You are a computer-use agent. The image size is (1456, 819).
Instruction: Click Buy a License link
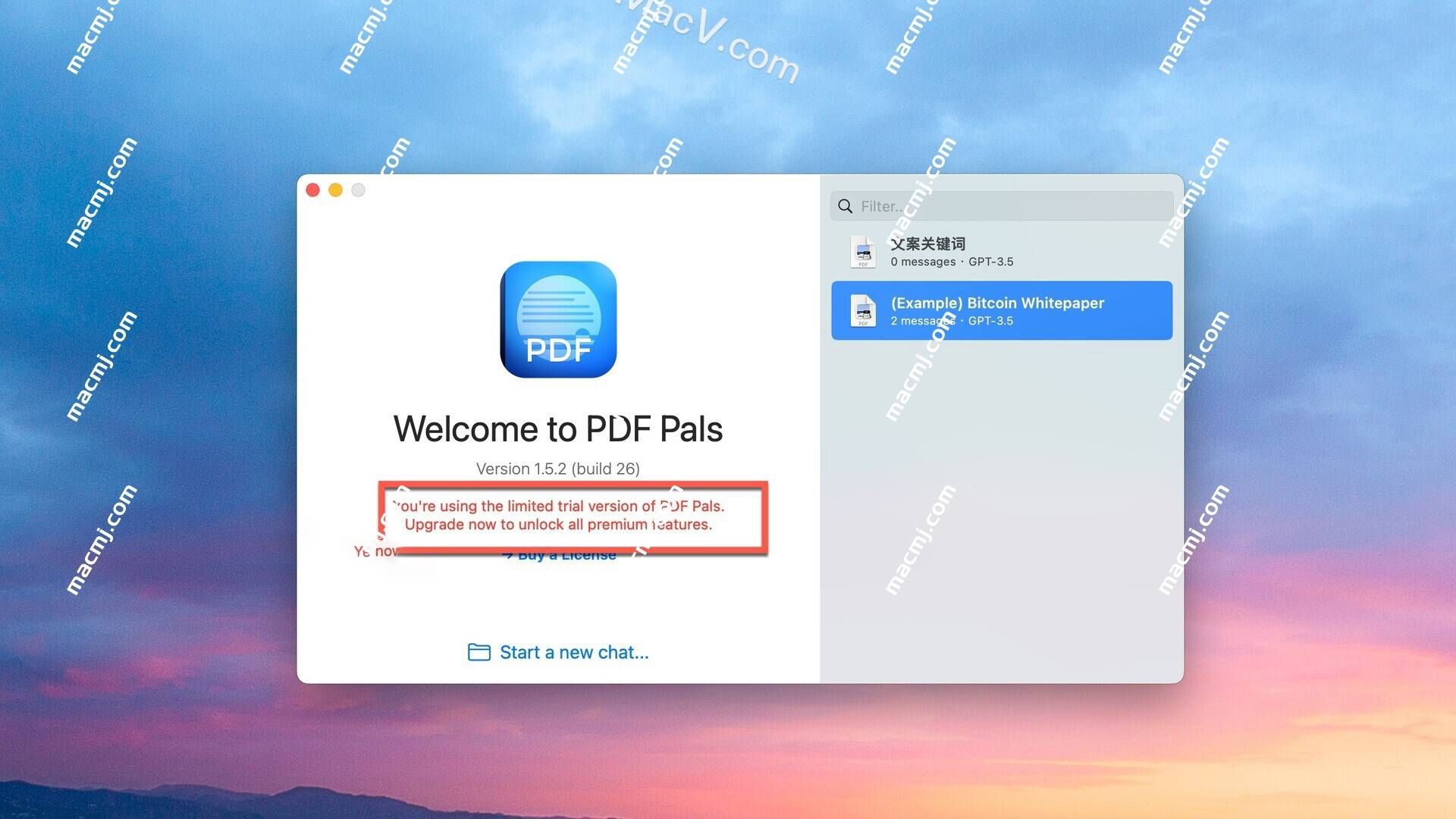click(x=559, y=554)
